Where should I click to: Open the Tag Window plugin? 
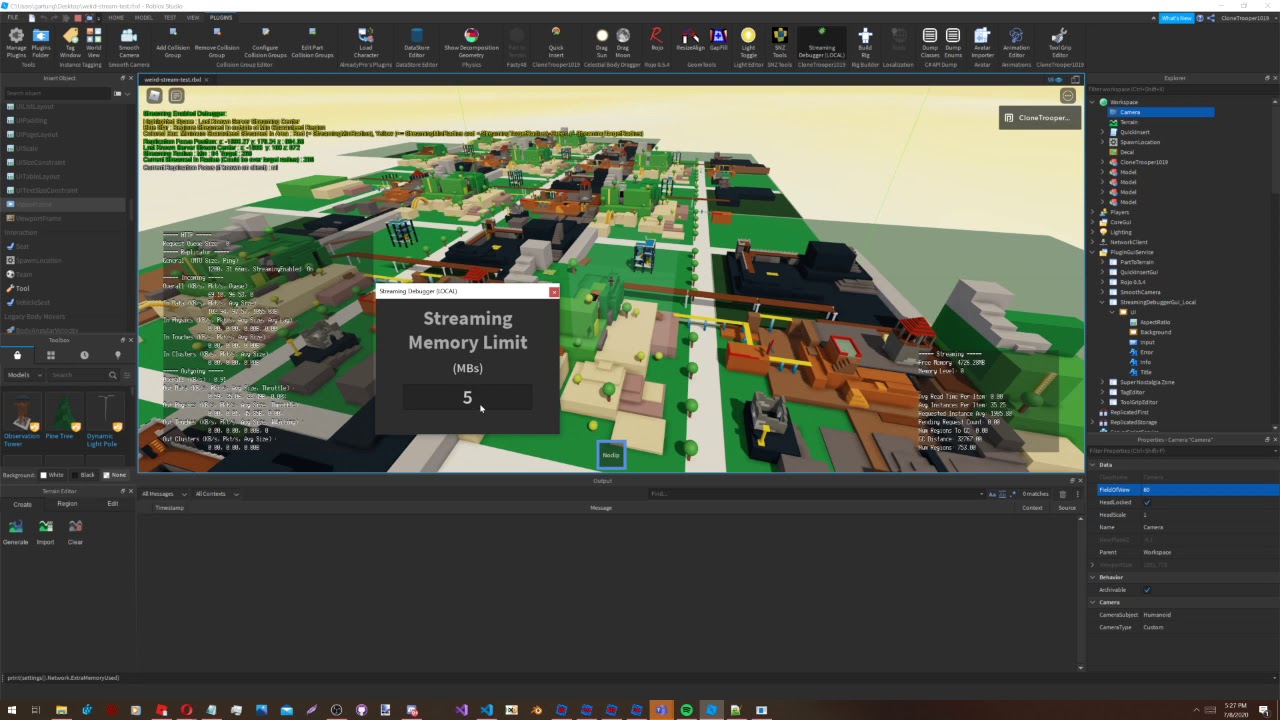(x=70, y=42)
